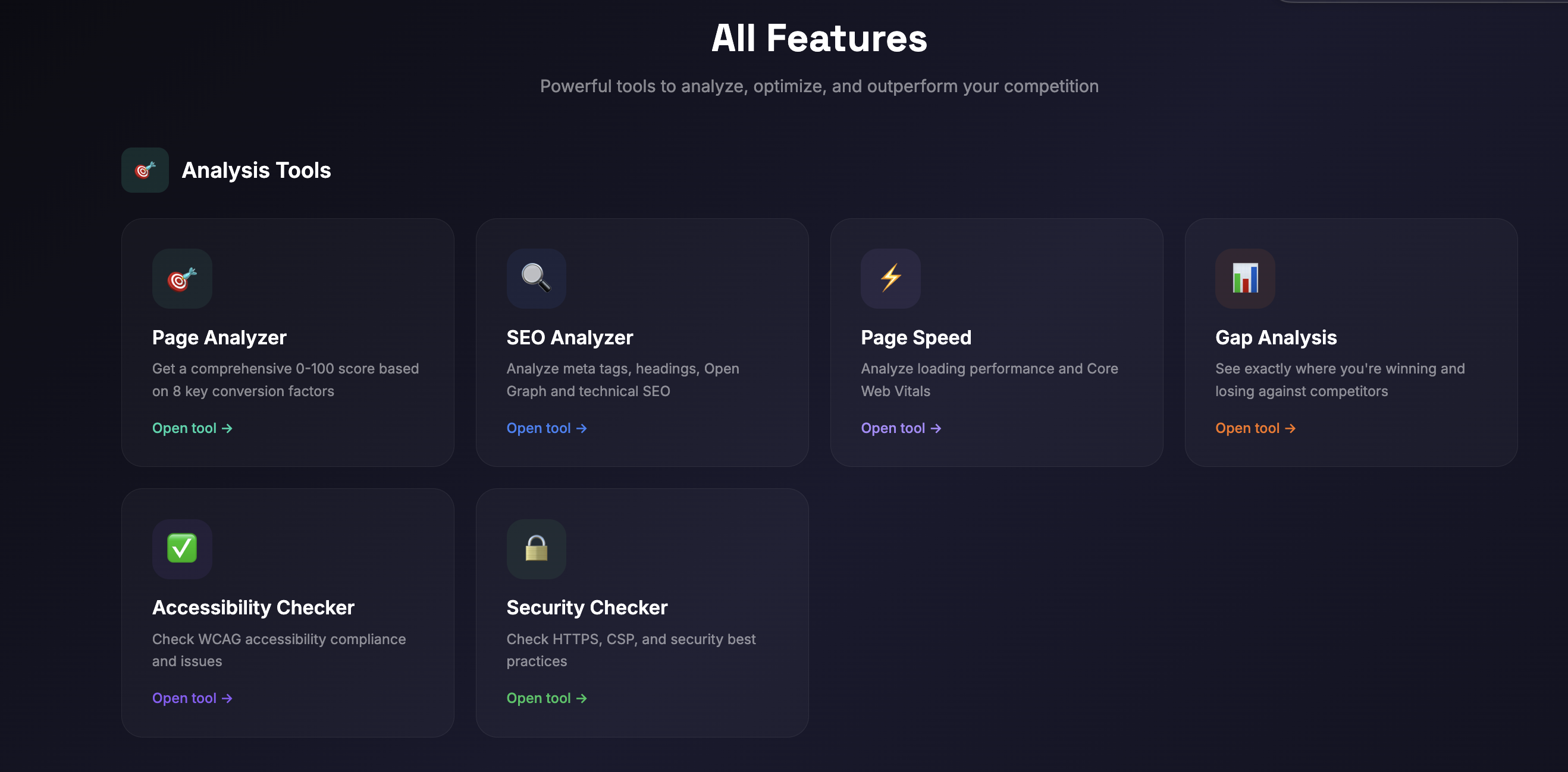1568x772 pixels.
Task: Open the Gap Analysis tool
Action: pos(1255,428)
